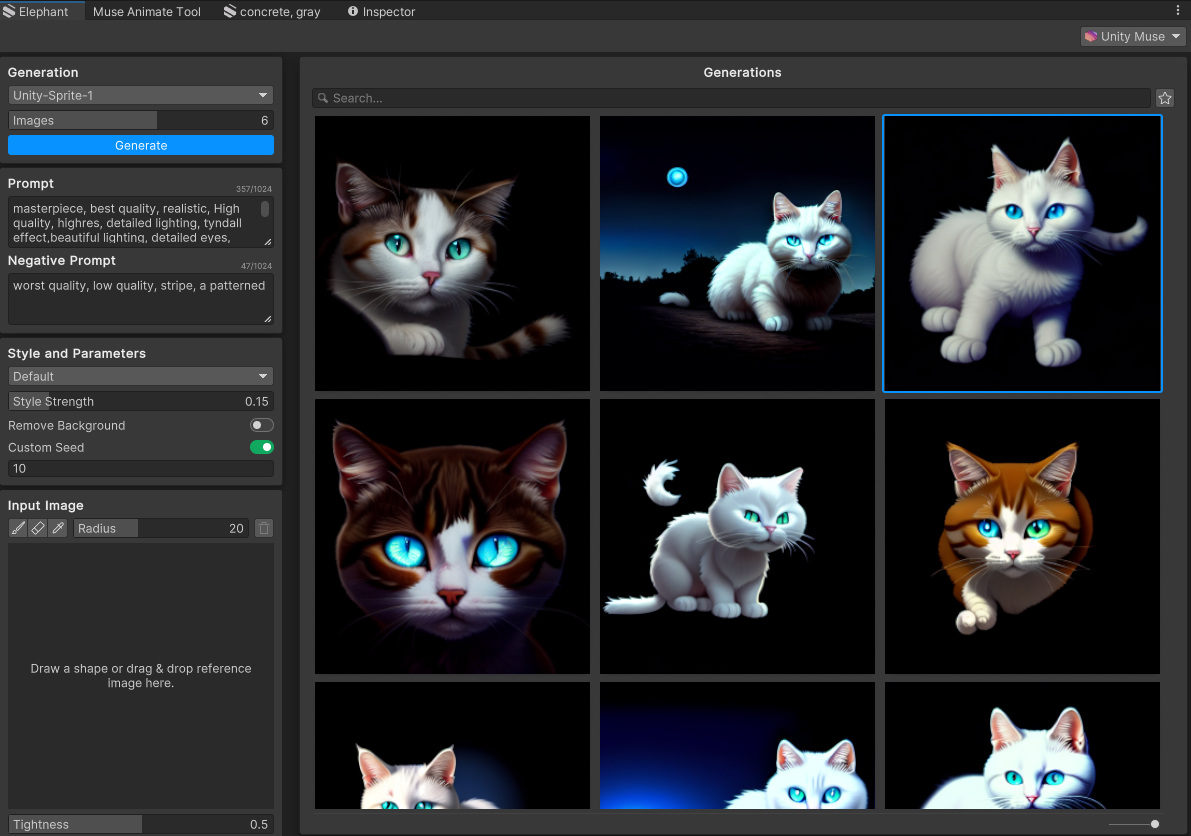The image size is (1191, 836).
Task: Click the Negative Prompt text area
Action: (x=141, y=299)
